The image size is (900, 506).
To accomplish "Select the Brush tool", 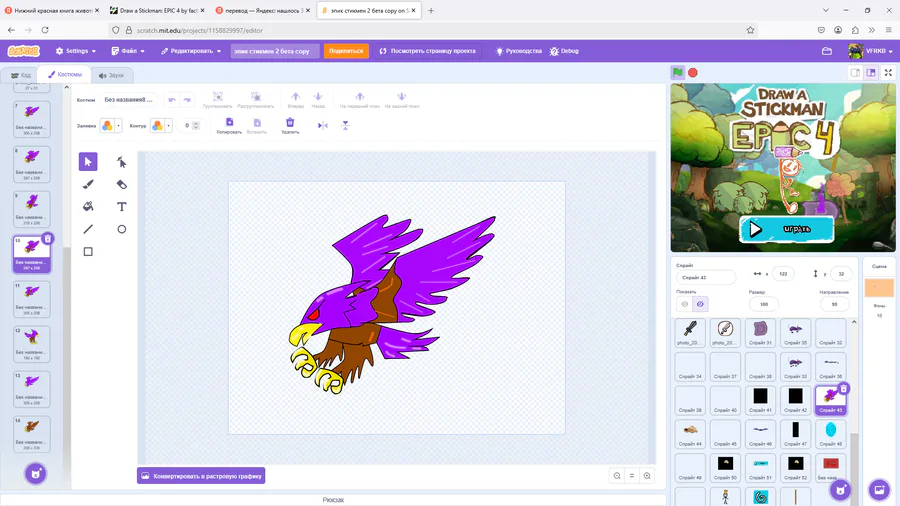I will tap(88, 184).
